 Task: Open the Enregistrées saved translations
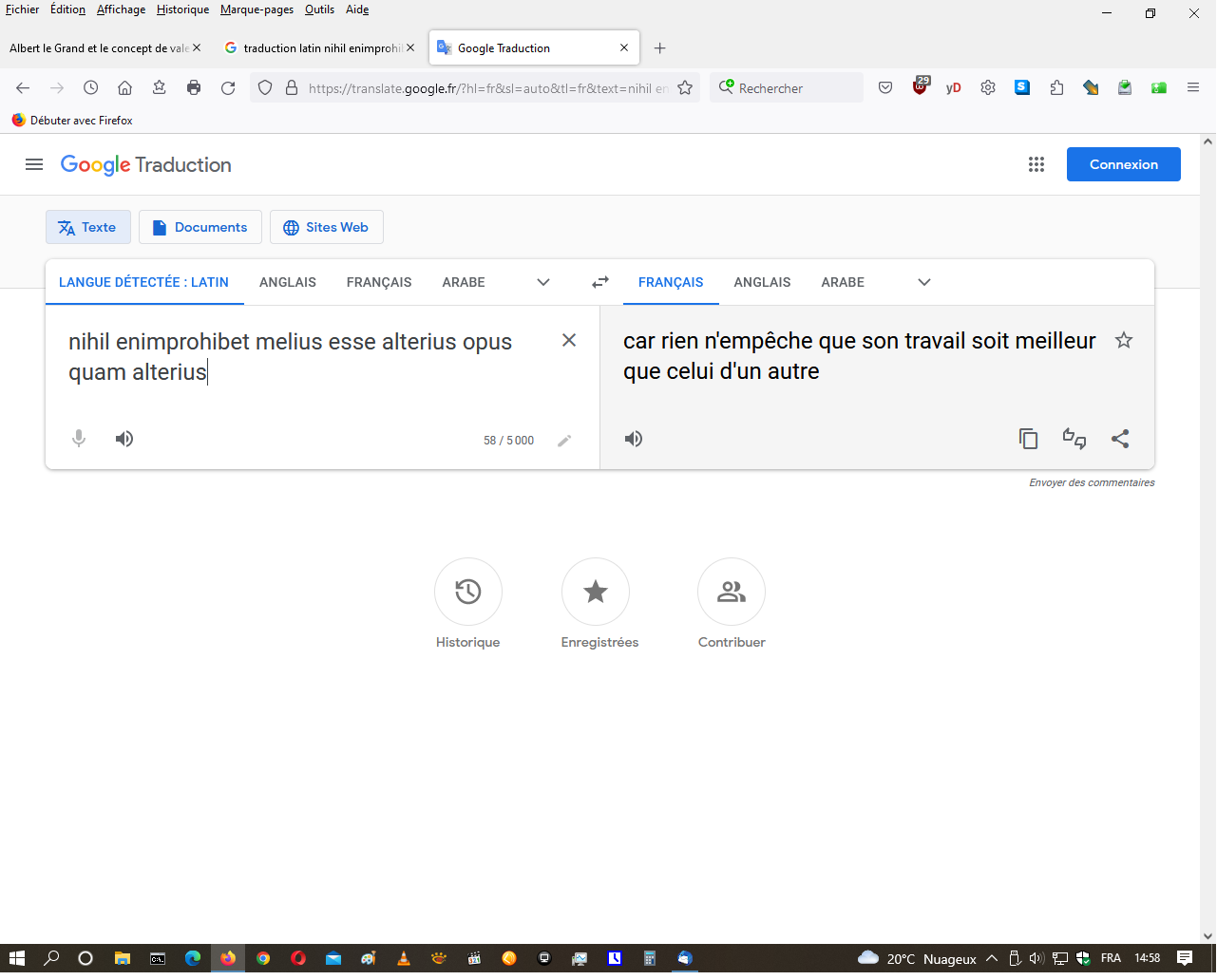coord(596,592)
